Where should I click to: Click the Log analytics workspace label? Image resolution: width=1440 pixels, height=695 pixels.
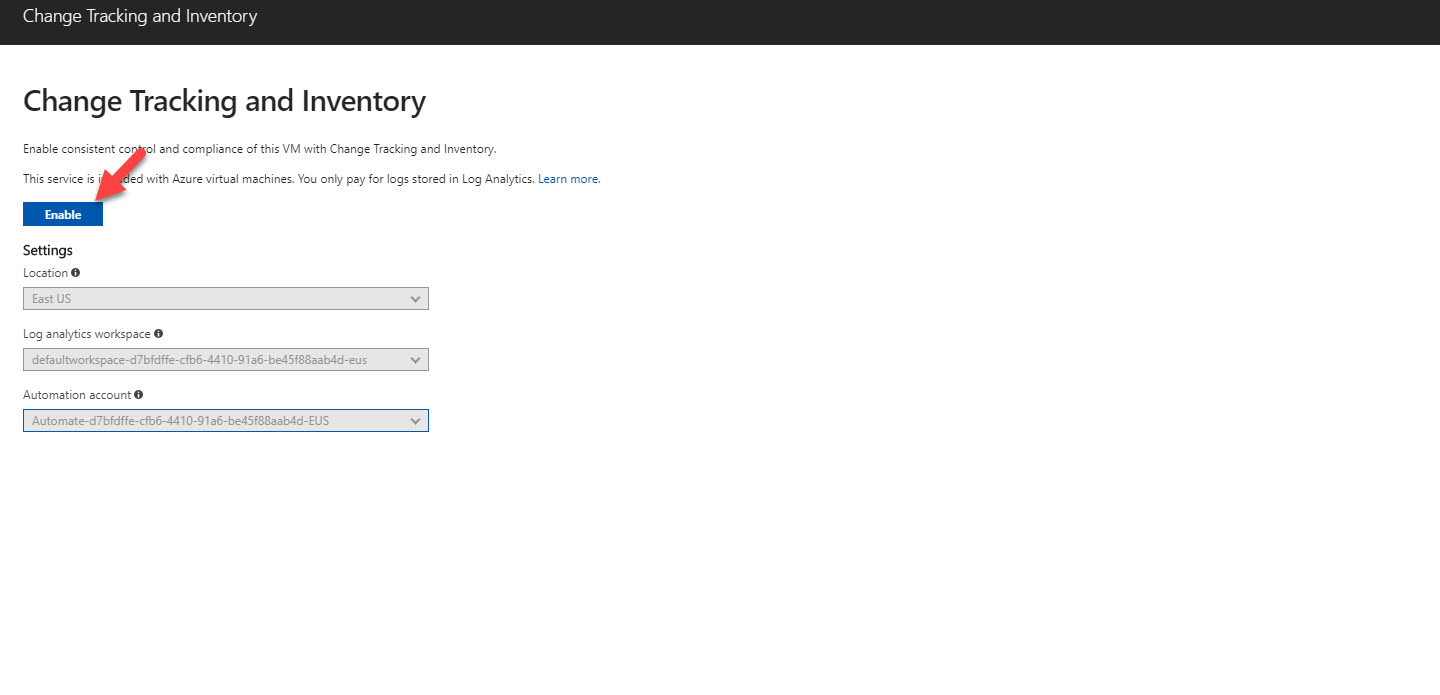tap(87, 334)
